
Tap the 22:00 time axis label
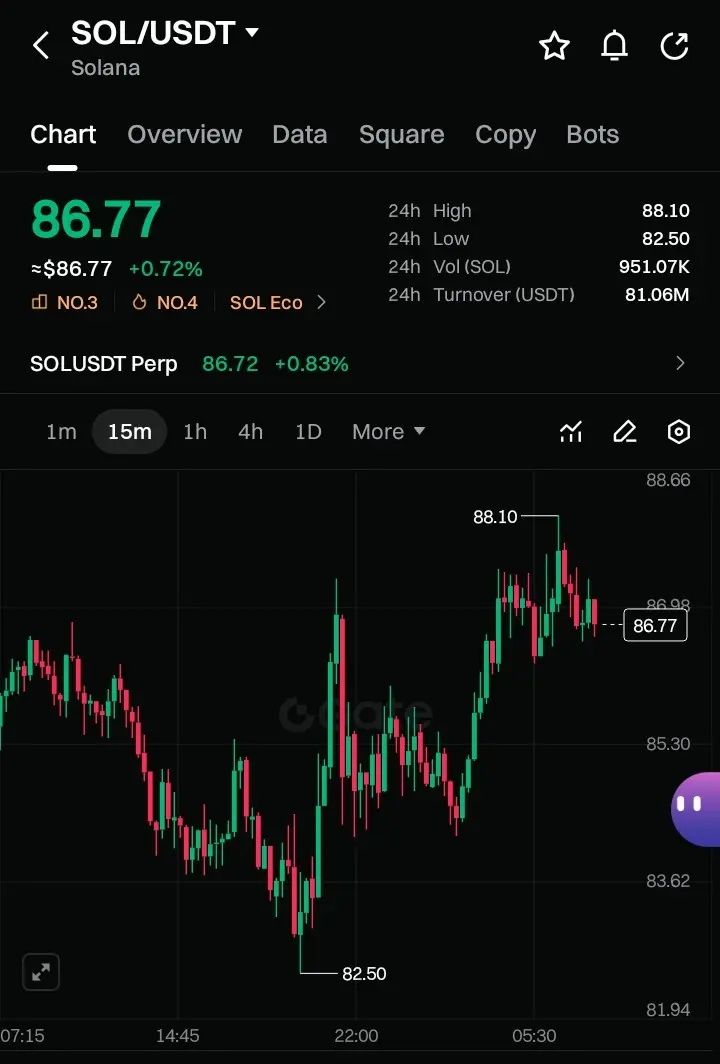coord(356,1036)
